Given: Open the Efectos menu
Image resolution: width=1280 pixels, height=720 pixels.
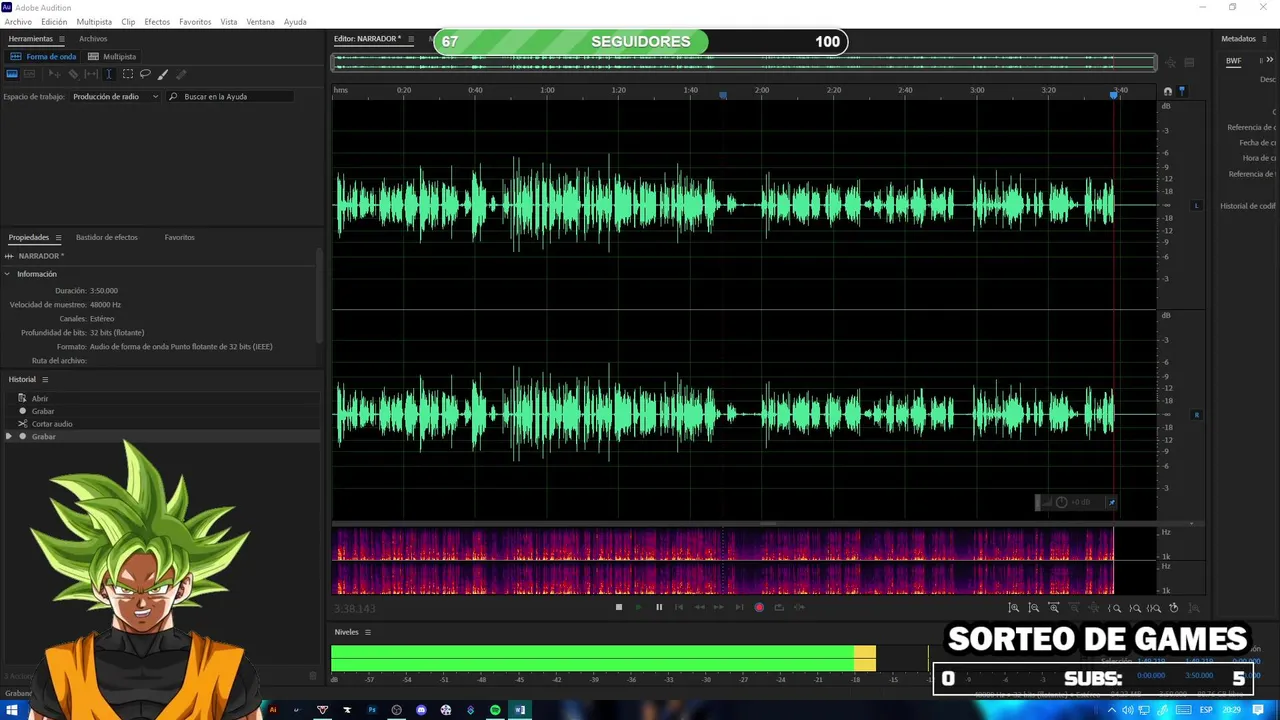Looking at the screenshot, I should [157, 22].
